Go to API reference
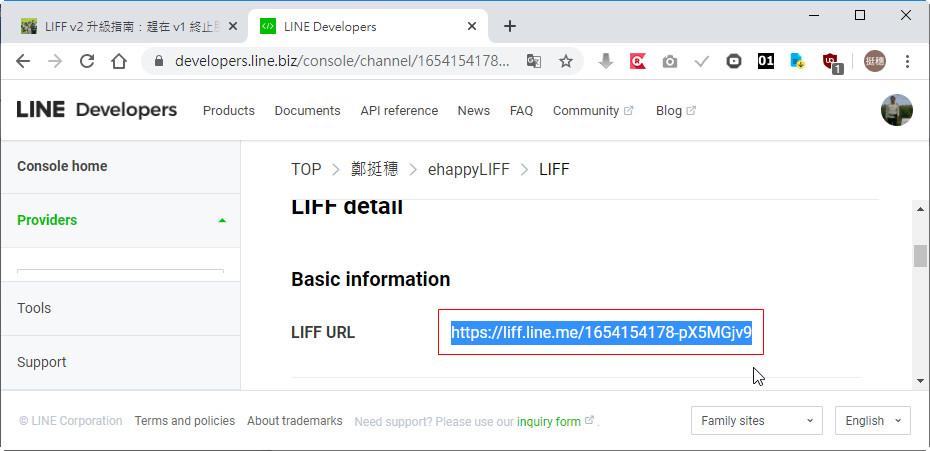The height and width of the screenshot is (451, 930). [x=399, y=110]
